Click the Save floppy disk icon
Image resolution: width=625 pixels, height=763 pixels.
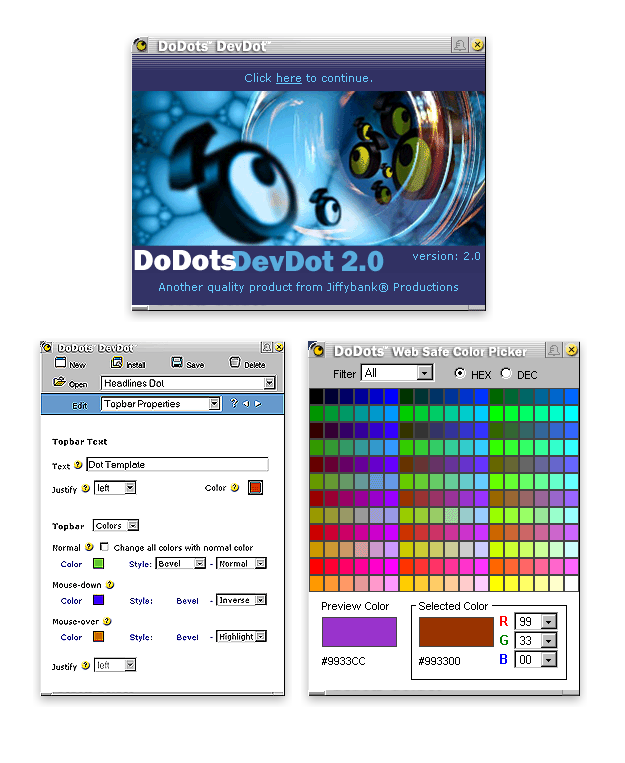(x=177, y=363)
